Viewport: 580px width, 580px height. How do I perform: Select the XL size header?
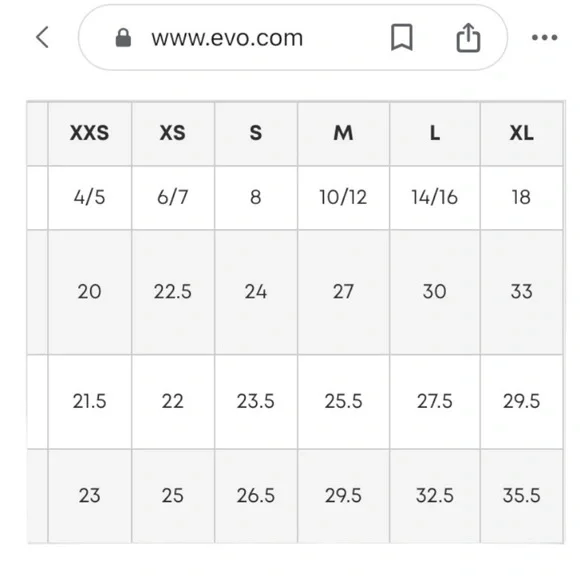522,133
